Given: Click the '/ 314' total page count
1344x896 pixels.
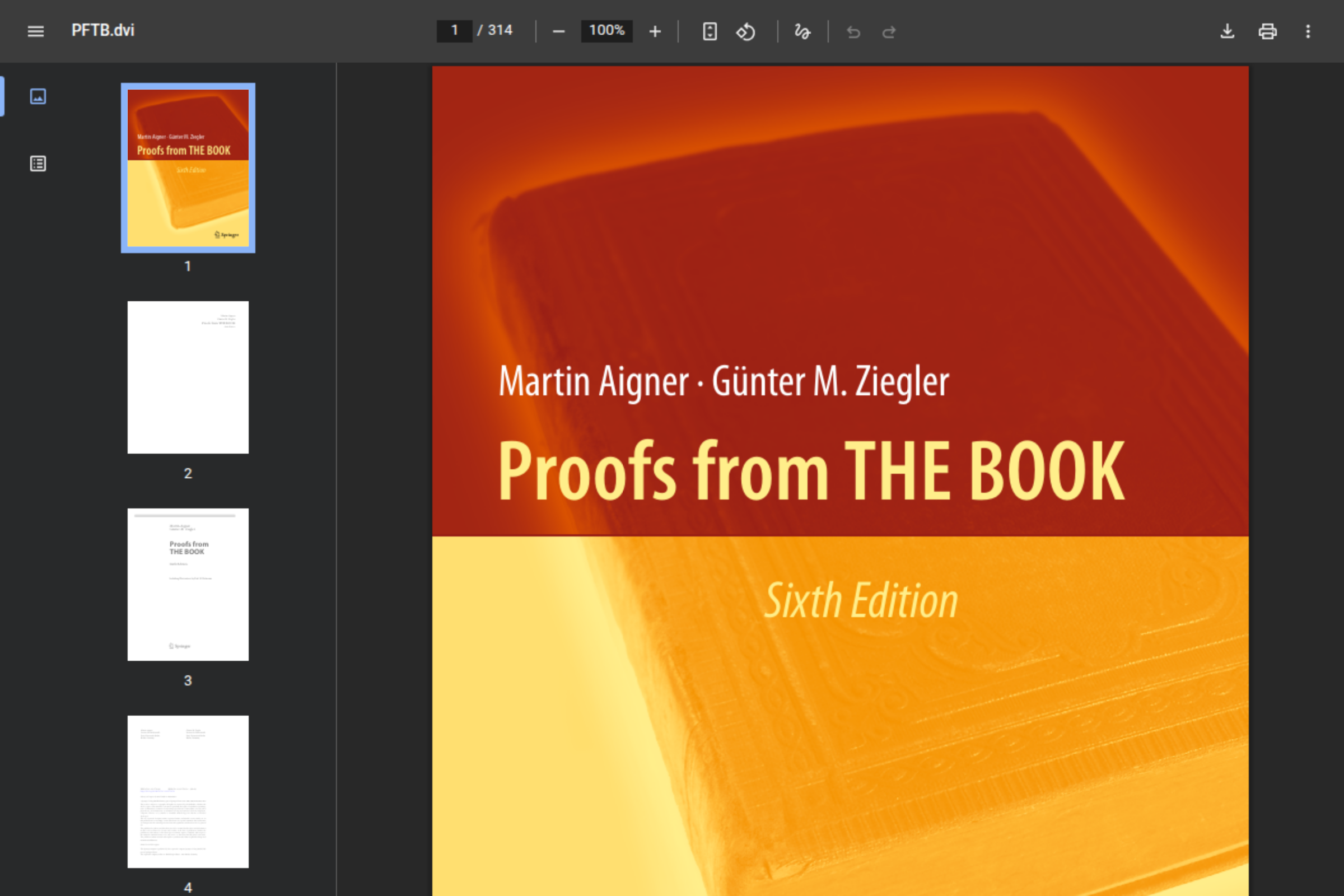Looking at the screenshot, I should pyautogui.click(x=495, y=30).
